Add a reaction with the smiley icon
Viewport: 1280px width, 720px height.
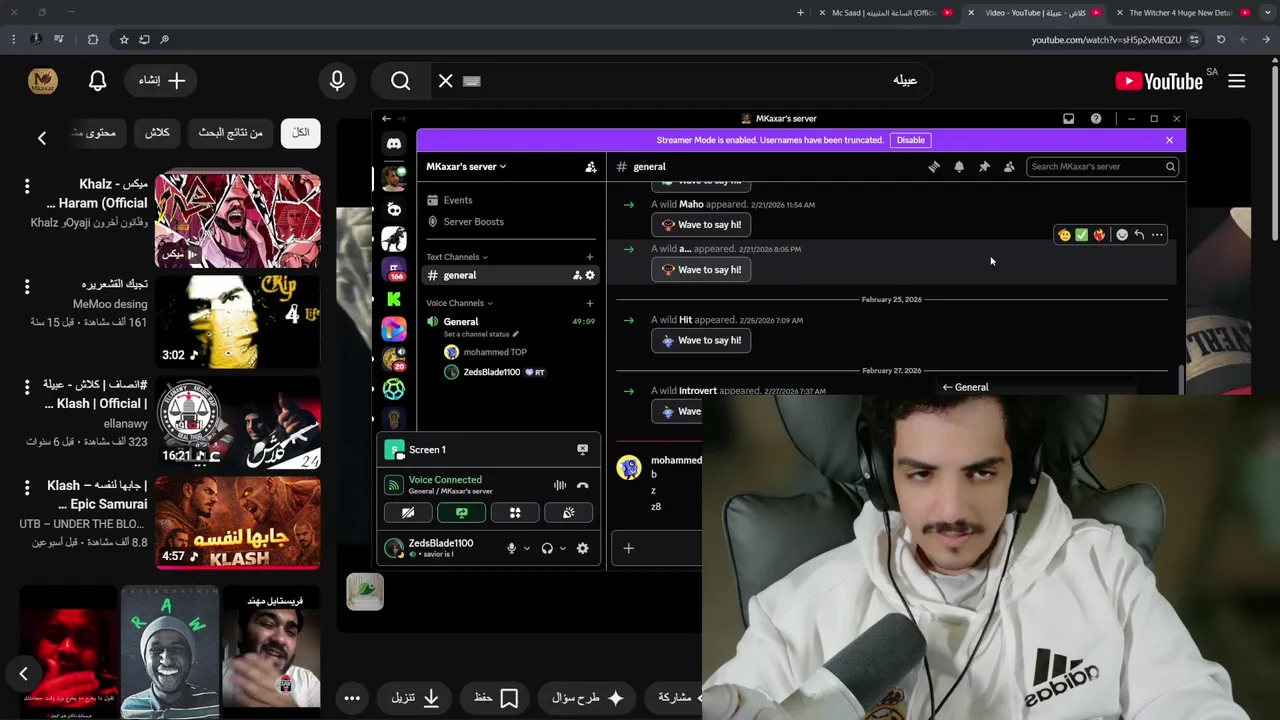pos(1122,235)
